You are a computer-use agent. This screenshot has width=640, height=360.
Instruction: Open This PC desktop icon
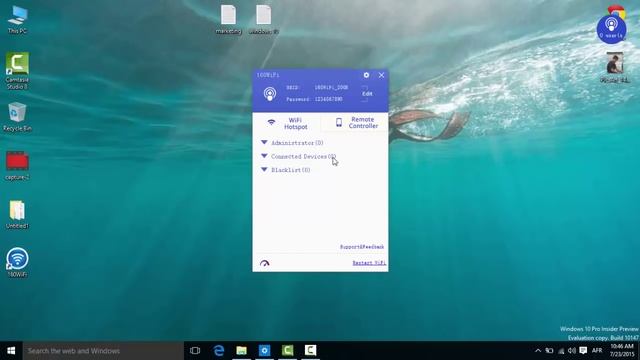17,20
